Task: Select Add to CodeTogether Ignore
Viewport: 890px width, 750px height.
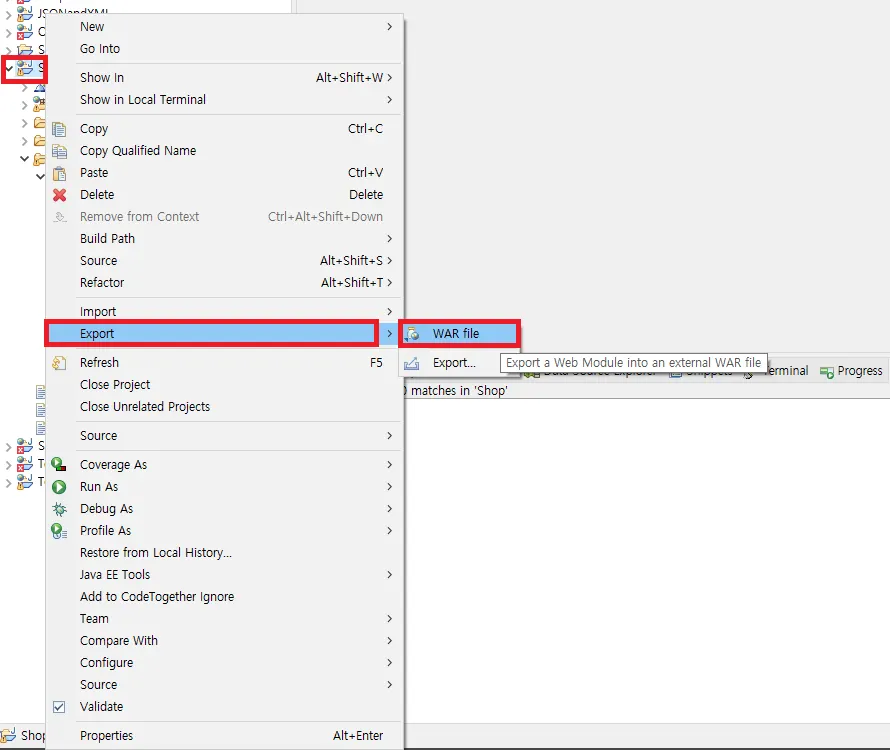Action: [224, 597]
